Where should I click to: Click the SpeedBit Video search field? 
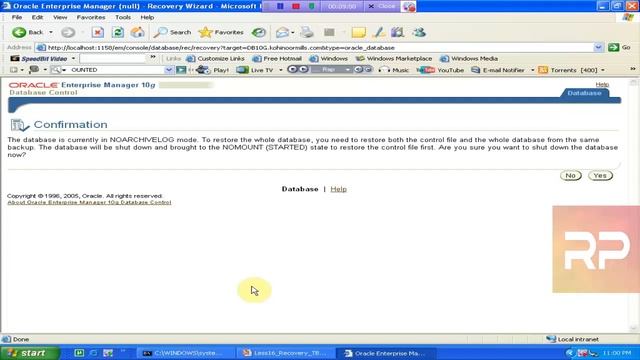point(113,59)
